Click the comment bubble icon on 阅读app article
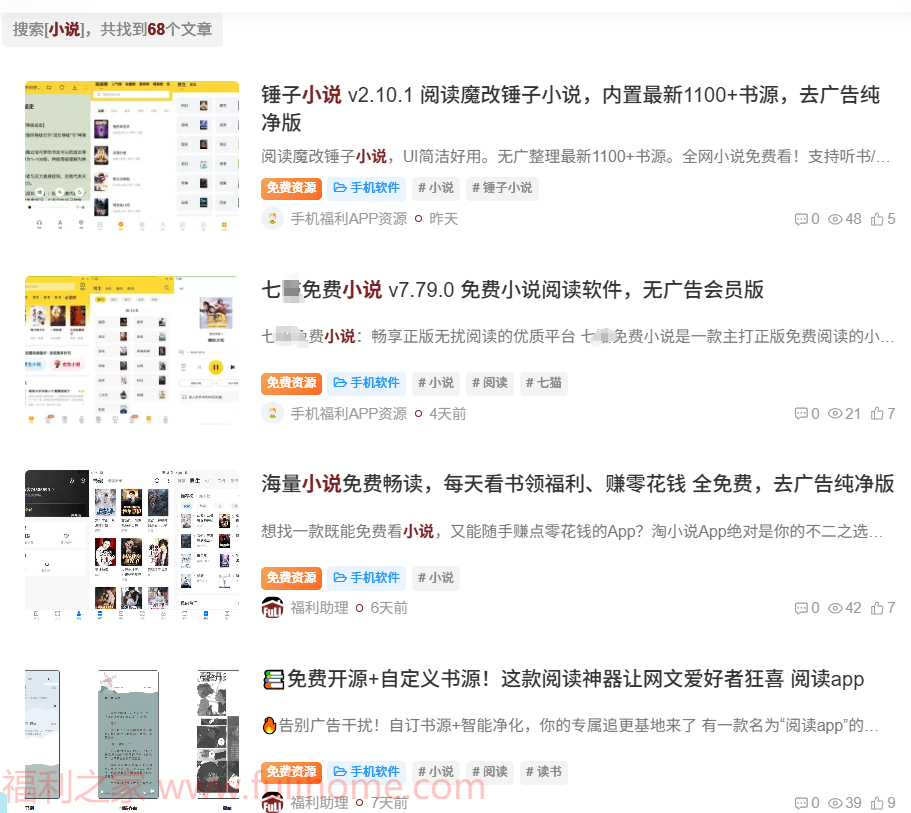The image size is (911, 813). point(800,802)
